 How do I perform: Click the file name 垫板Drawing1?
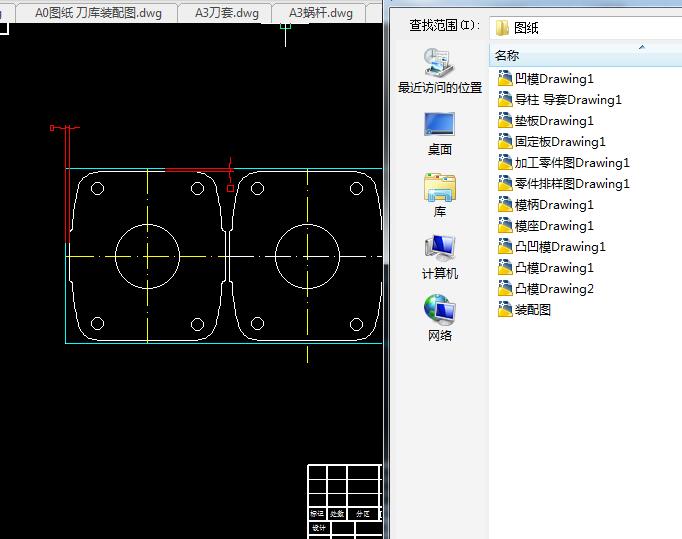pyautogui.click(x=554, y=121)
